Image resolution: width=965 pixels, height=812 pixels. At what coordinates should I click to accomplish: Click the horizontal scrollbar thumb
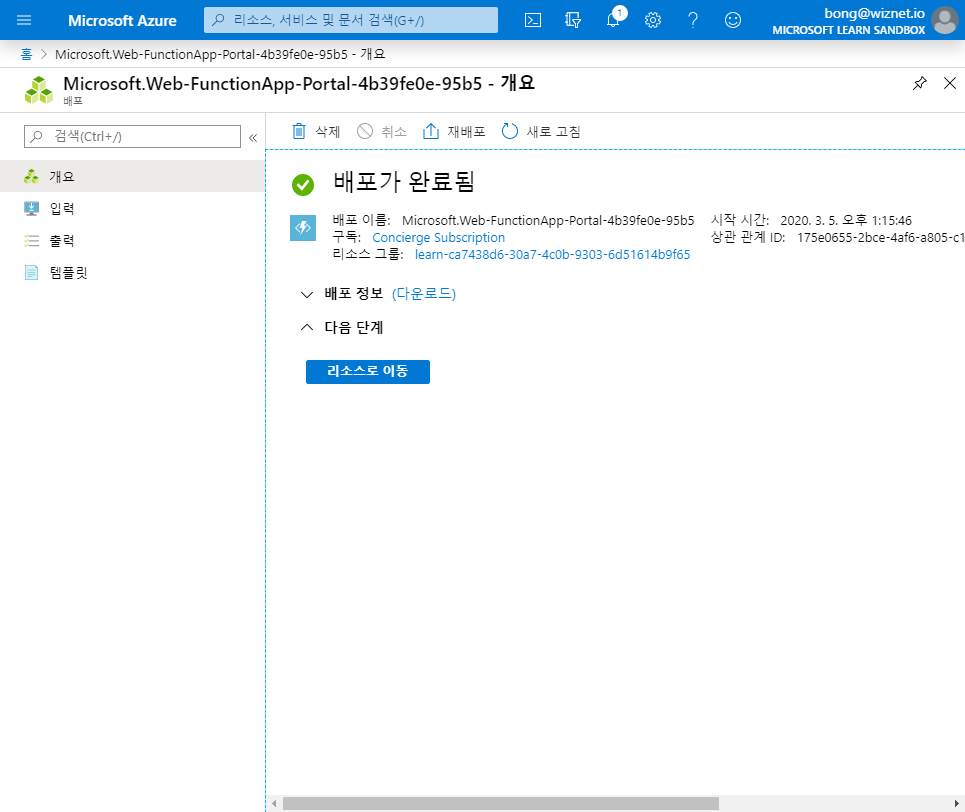(x=501, y=803)
